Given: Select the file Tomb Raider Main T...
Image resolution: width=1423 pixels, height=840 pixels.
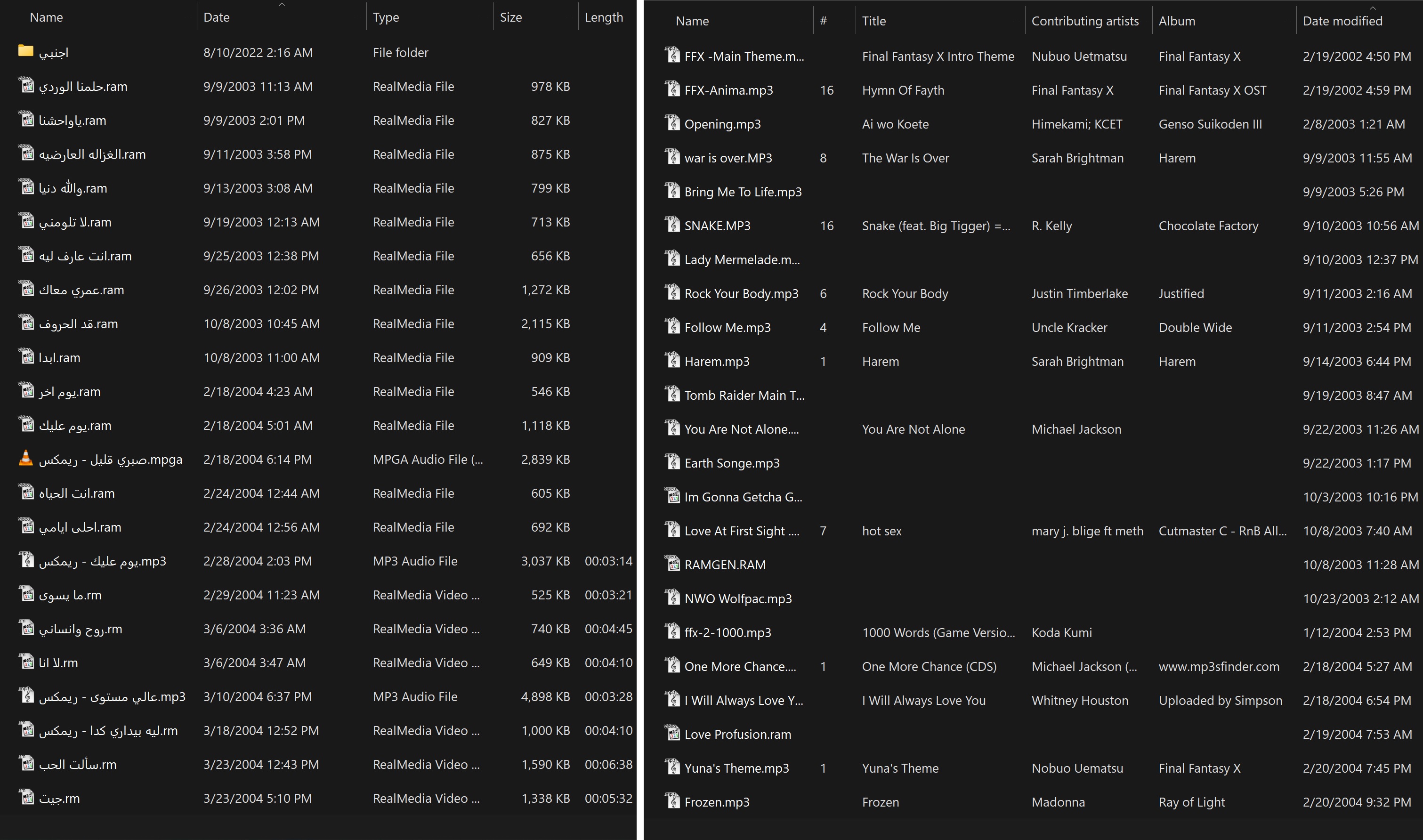Looking at the screenshot, I should point(744,395).
